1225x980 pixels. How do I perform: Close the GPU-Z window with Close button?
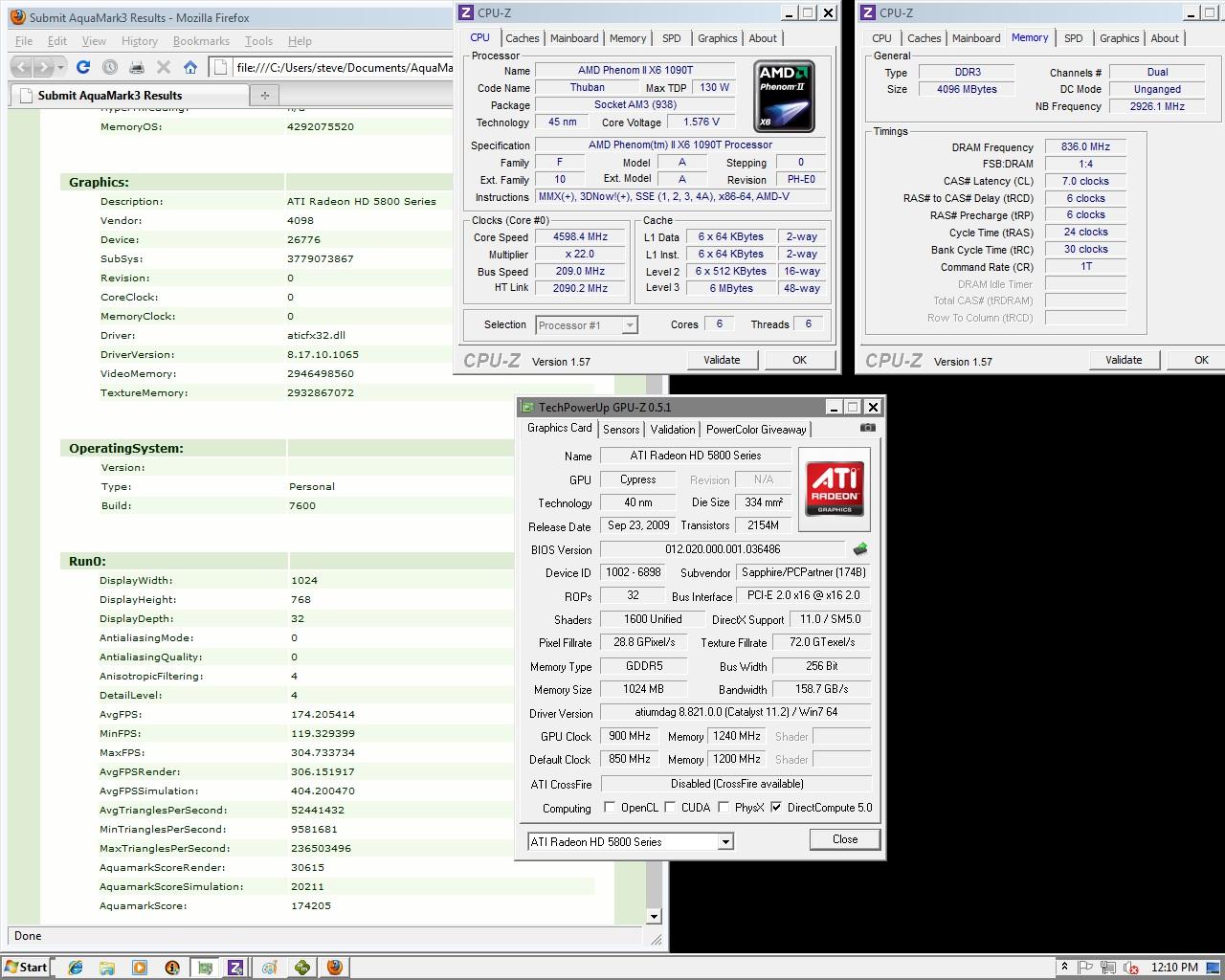845,839
